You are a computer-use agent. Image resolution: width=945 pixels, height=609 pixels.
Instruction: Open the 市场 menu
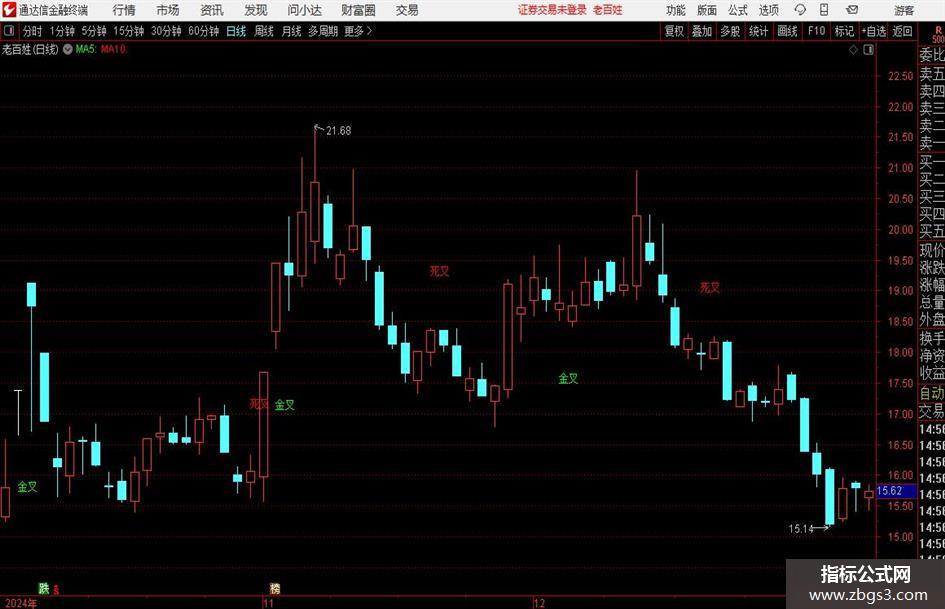(x=168, y=10)
